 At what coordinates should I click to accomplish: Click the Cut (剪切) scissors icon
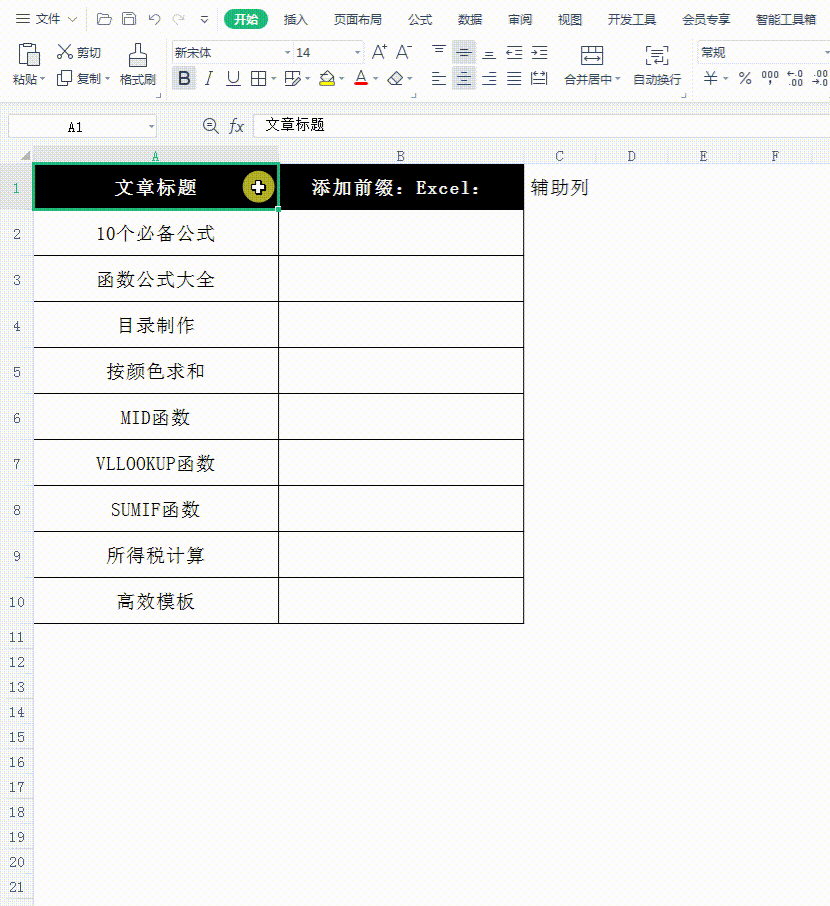click(65, 52)
